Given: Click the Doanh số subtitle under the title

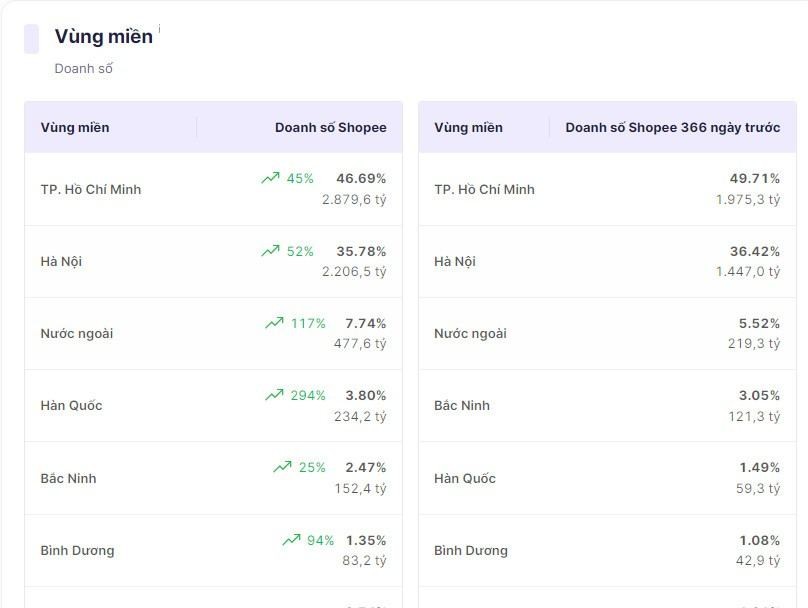Looking at the screenshot, I should pos(83,69).
